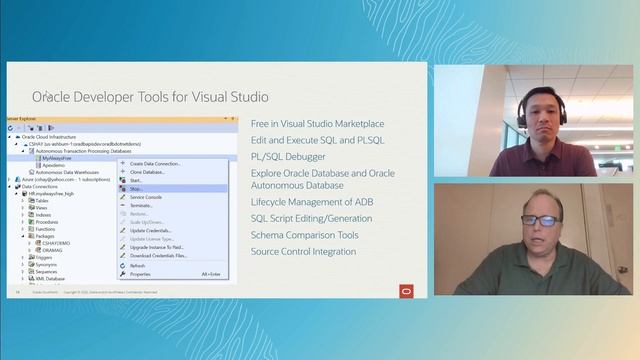Choose Clone Database from context menu
The height and width of the screenshot is (360, 640).
[173, 172]
